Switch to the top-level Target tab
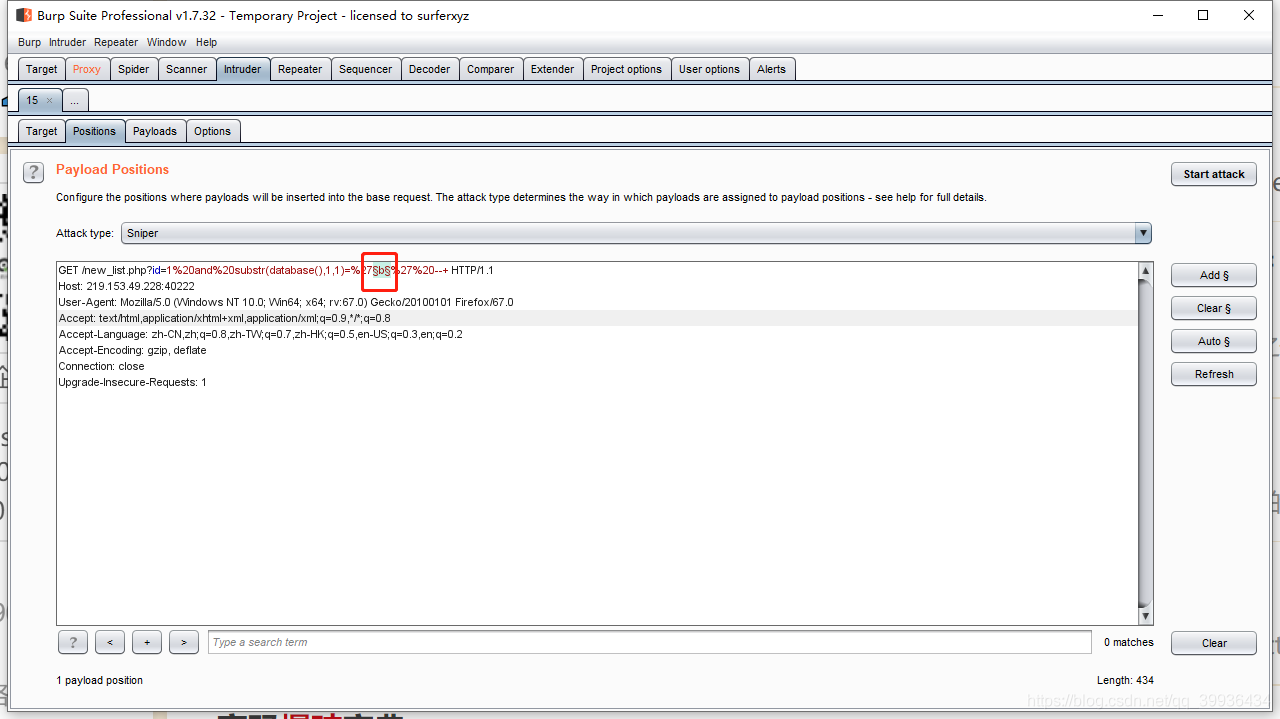 [42, 69]
